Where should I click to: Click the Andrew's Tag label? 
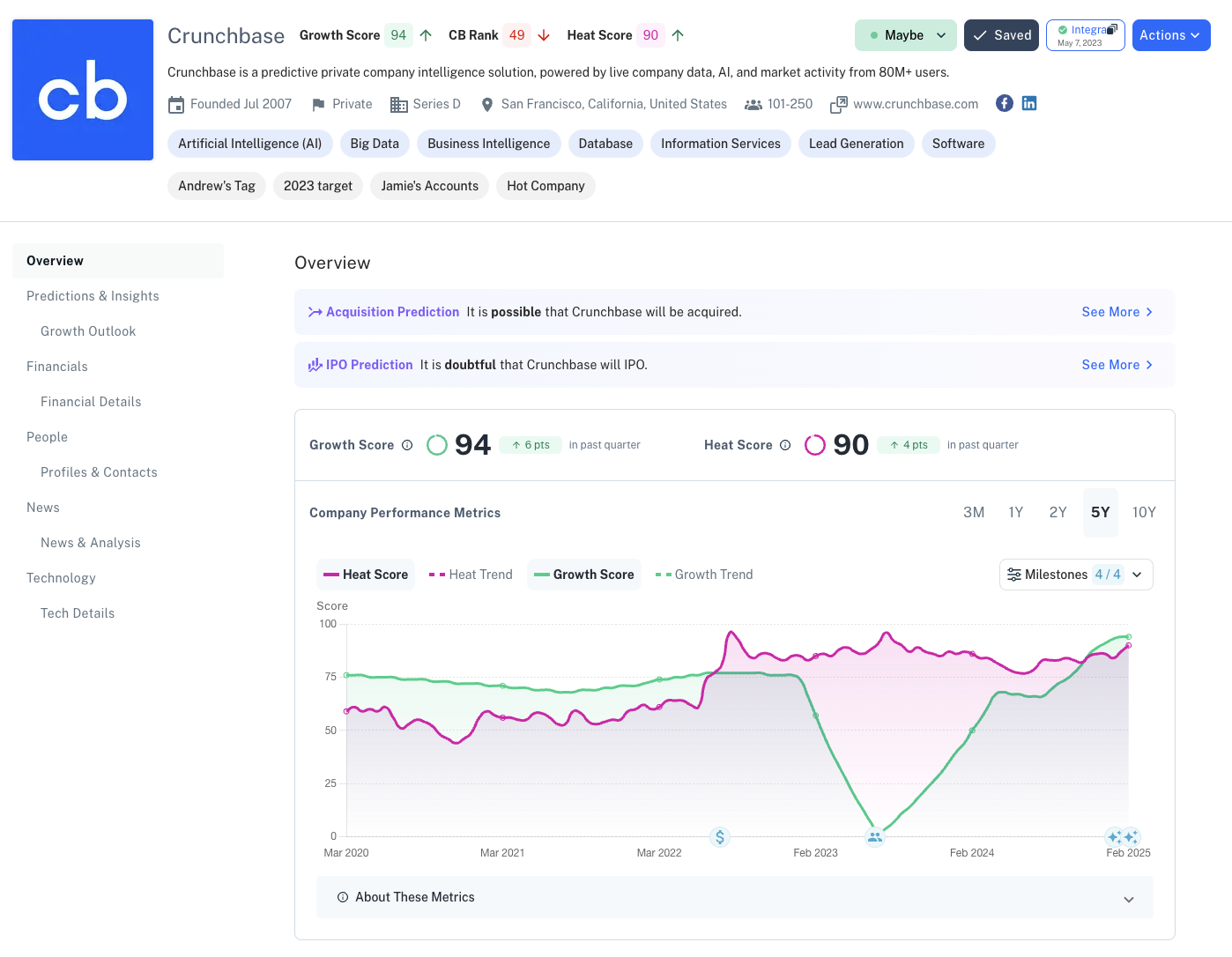pyautogui.click(x=217, y=186)
